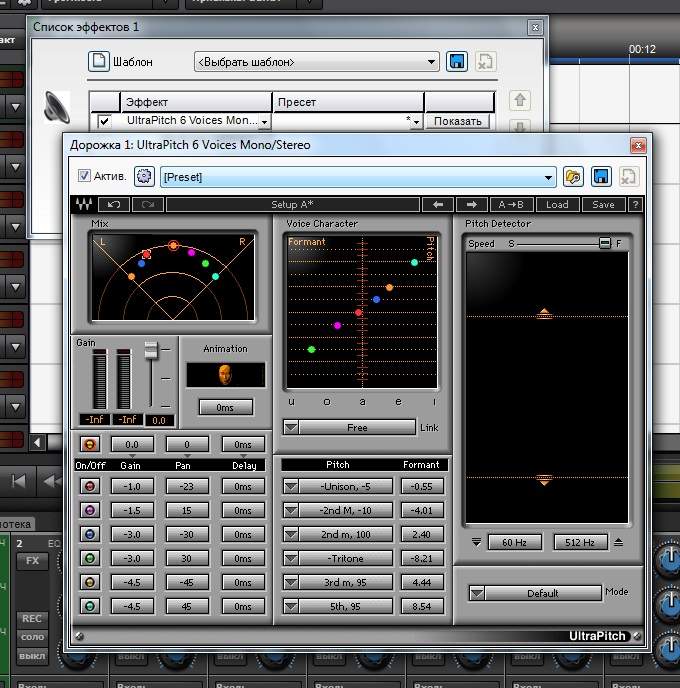The height and width of the screenshot is (688, 680).
Task: Open pitch dropdown for 5th, 95
Action: (x=291, y=606)
